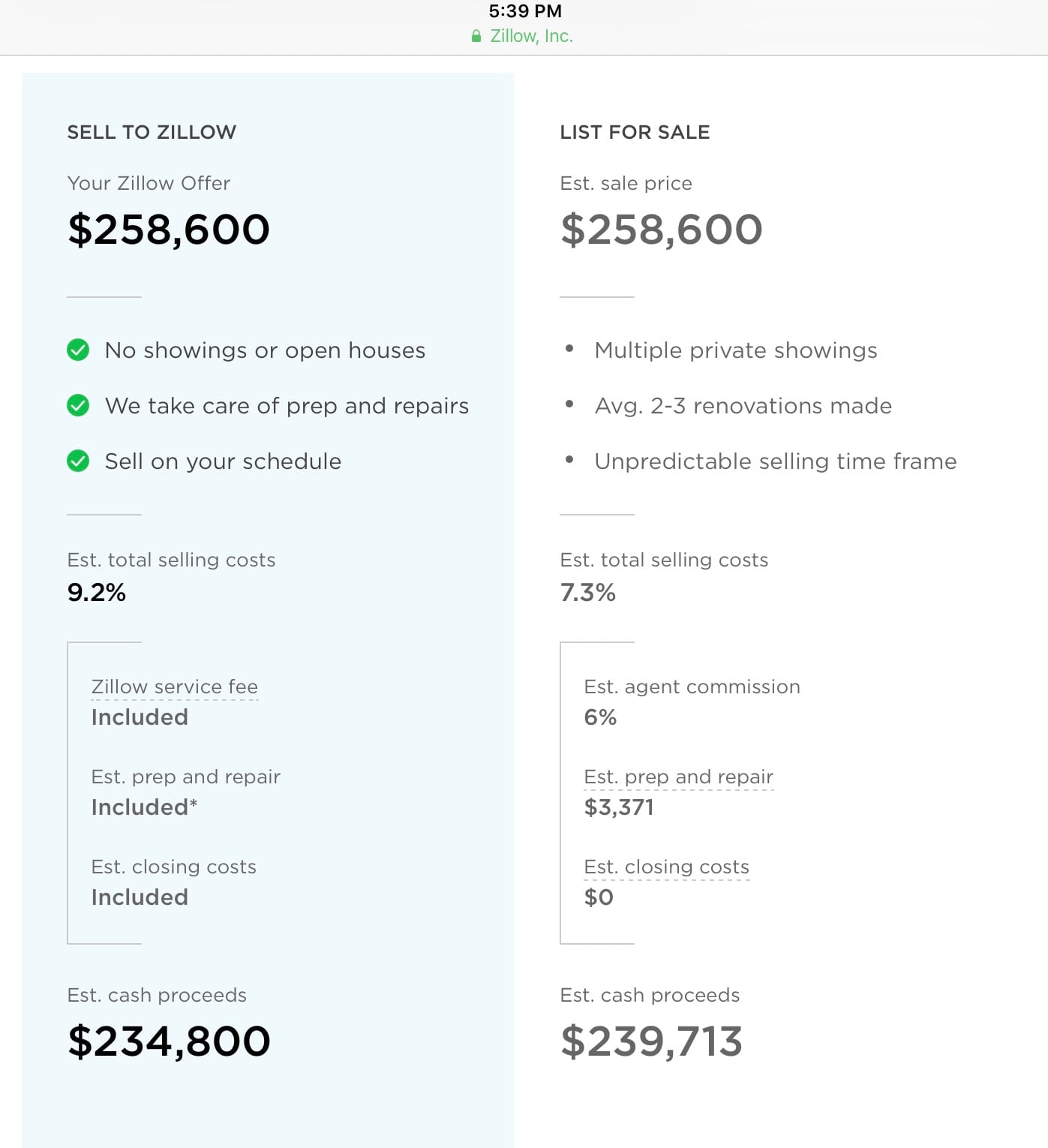The width and height of the screenshot is (1048, 1148).
Task: Click the Multiple private showings bullet text
Action: point(735,350)
